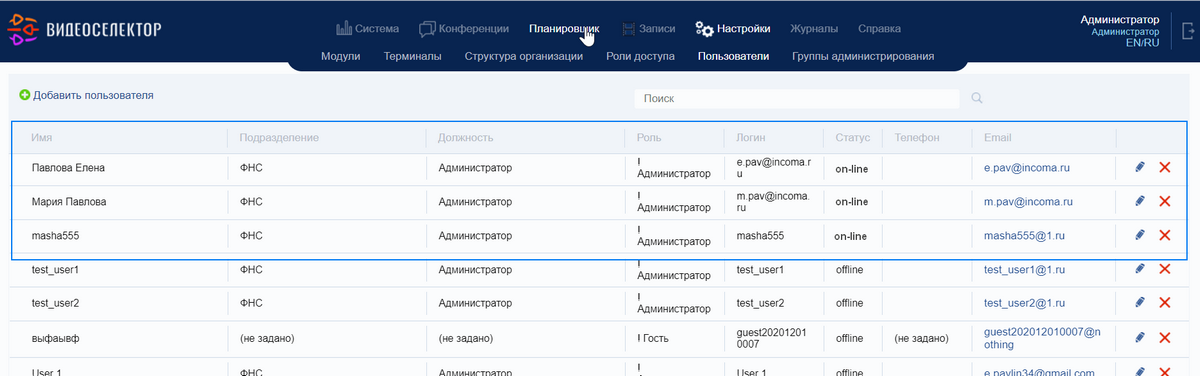Open the Конференции menu
Image resolution: width=1200 pixels, height=376 pixels.
(464, 29)
